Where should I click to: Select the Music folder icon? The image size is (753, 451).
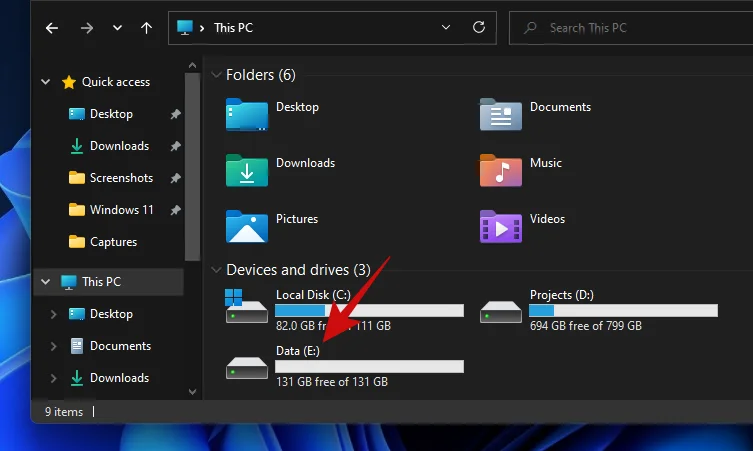(500, 171)
